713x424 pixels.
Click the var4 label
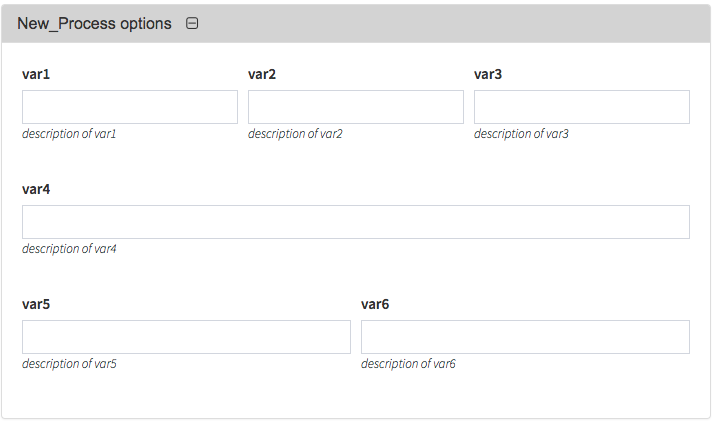tap(36, 189)
